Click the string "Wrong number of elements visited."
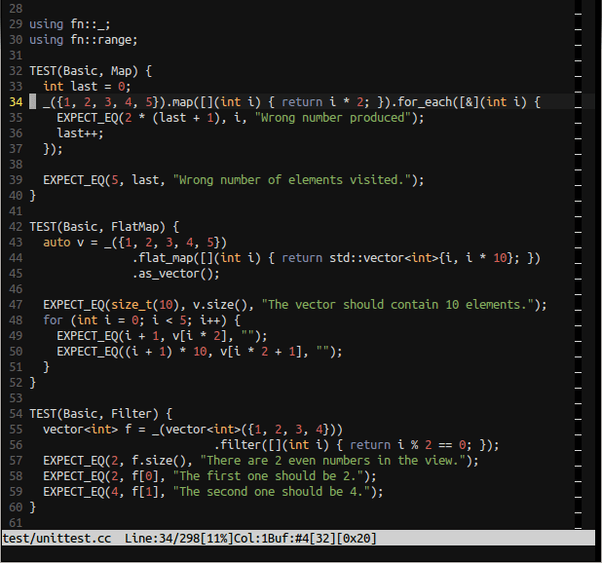Viewport: 602px width, 563px height. 292,180
